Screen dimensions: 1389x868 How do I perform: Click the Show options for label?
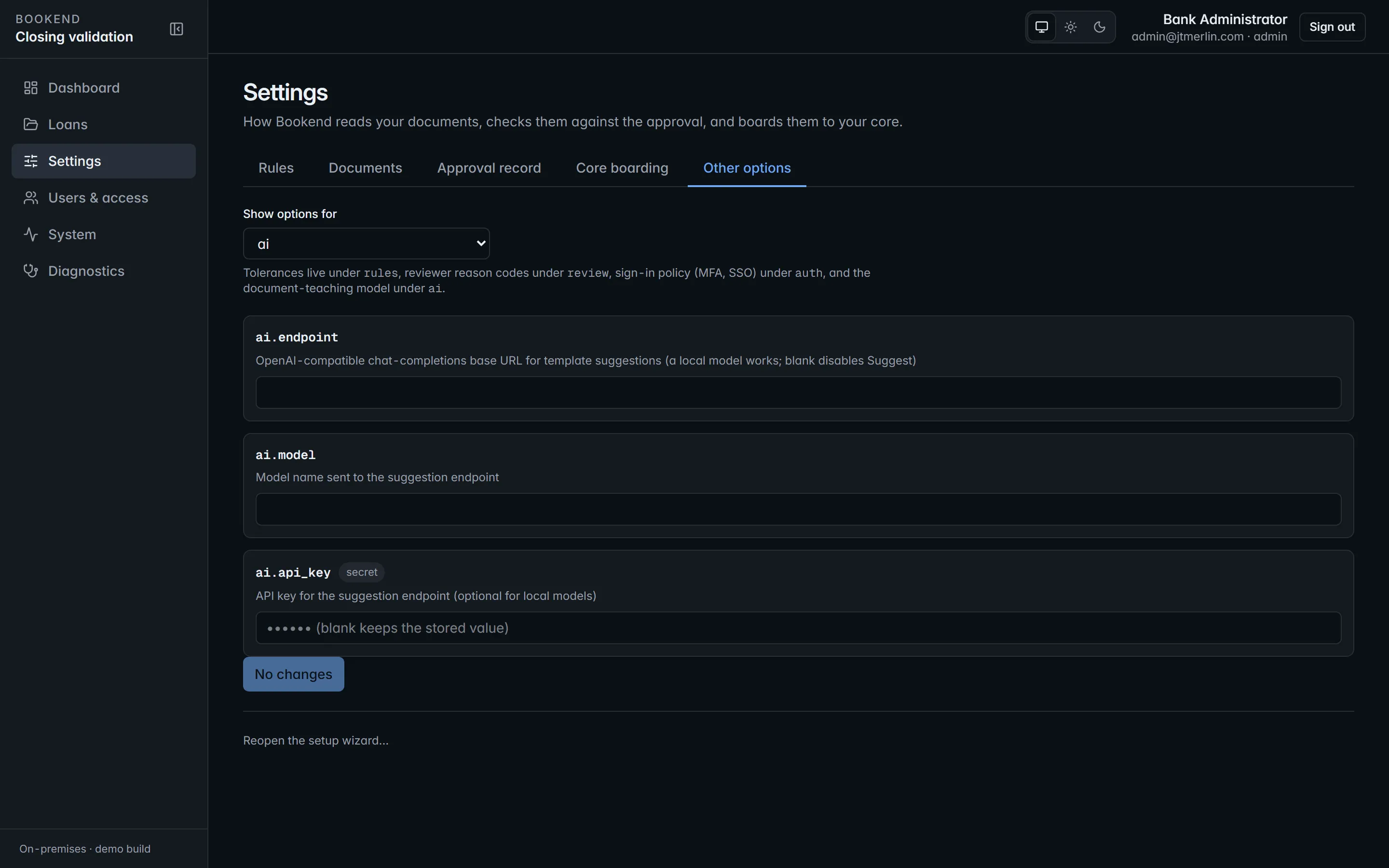[x=290, y=214]
